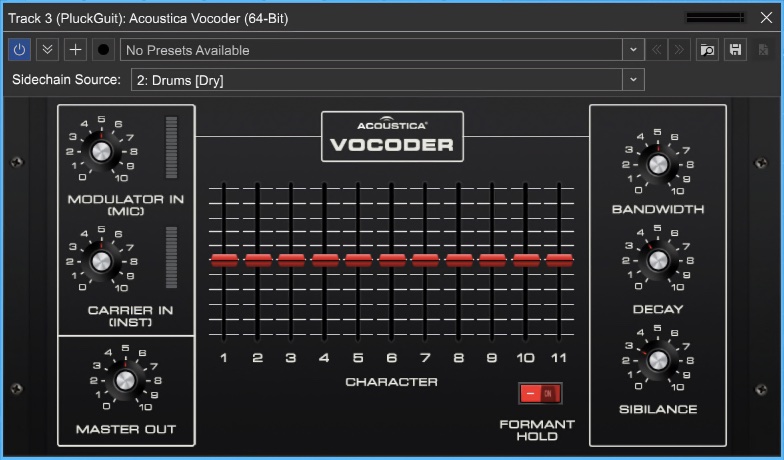Click the 'Sidechain Source:' label

coord(66,80)
